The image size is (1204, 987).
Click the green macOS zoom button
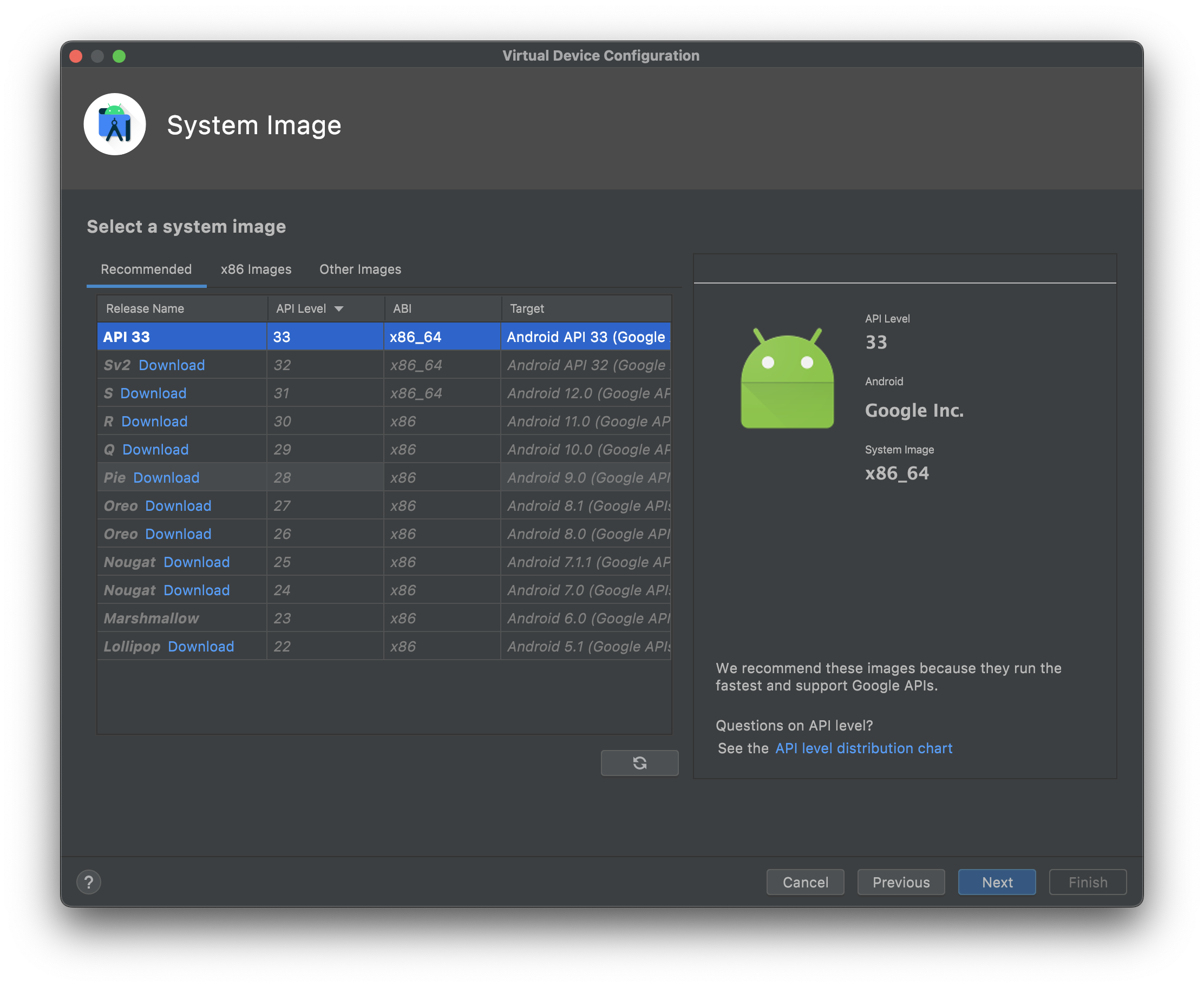[x=119, y=56]
